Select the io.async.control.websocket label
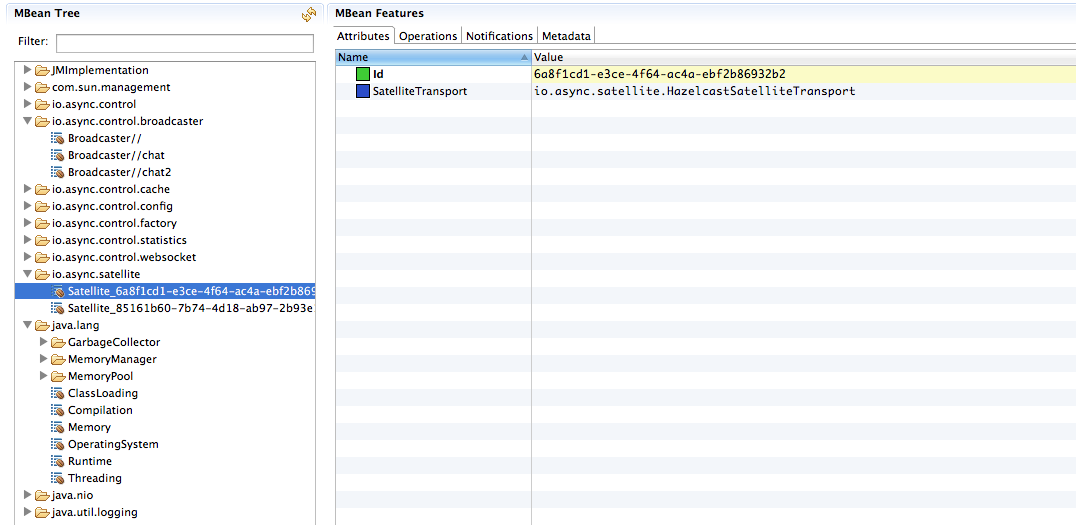 [x=124, y=257]
